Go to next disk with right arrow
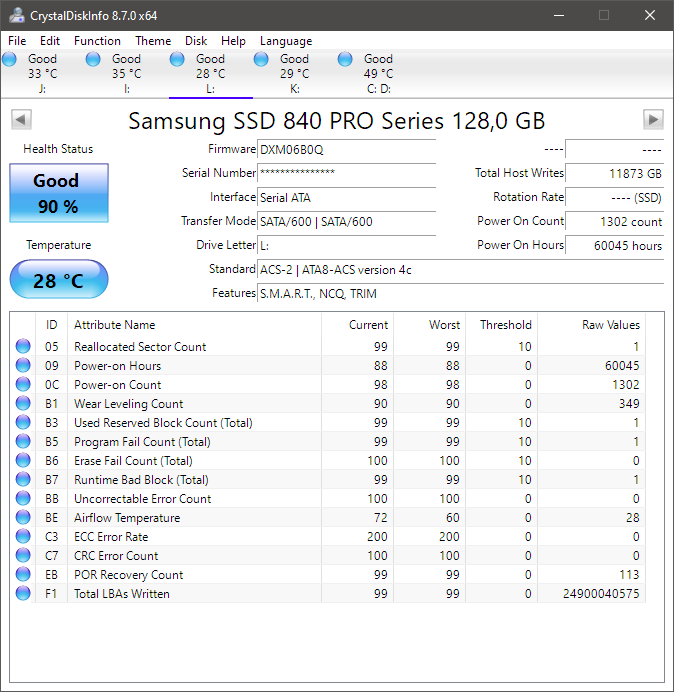674x692 pixels. pos(653,119)
